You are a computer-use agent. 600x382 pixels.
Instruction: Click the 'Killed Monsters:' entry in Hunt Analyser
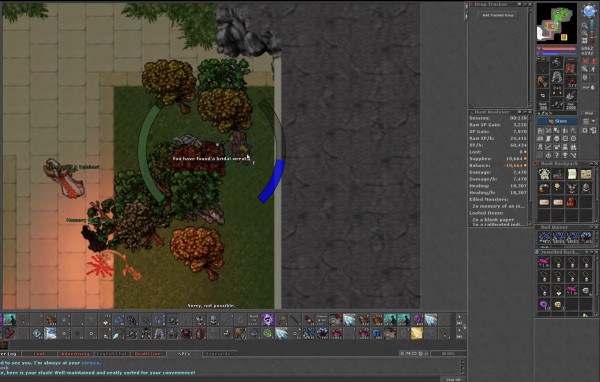coord(489,199)
